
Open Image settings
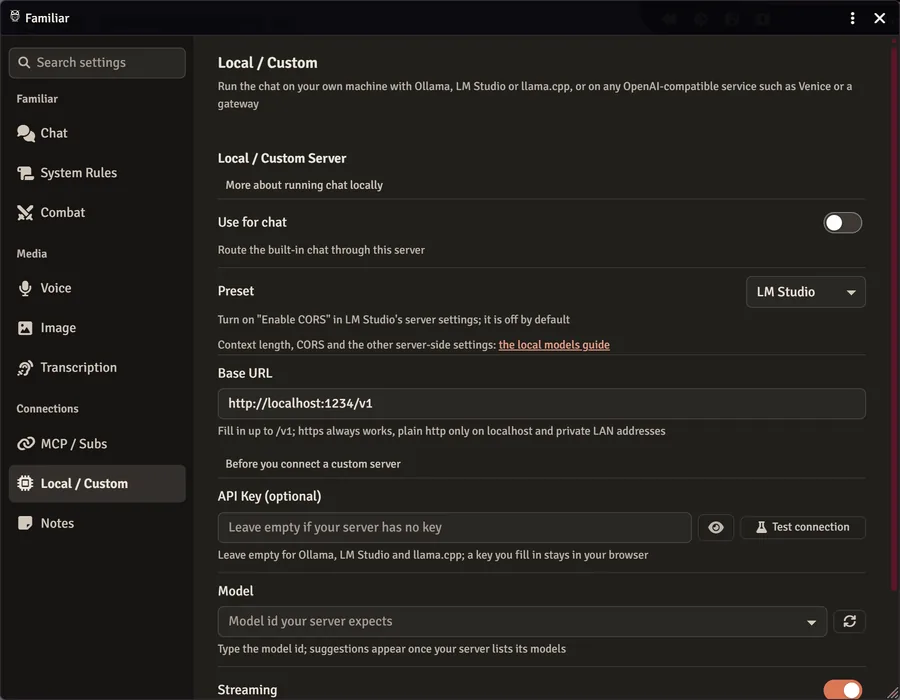(x=97, y=328)
